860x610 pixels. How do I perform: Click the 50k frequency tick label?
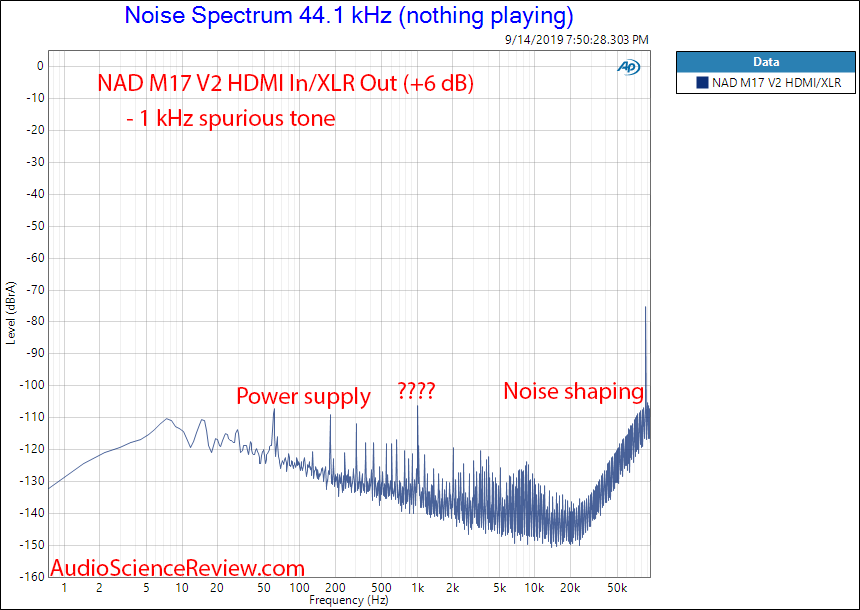(x=617, y=588)
